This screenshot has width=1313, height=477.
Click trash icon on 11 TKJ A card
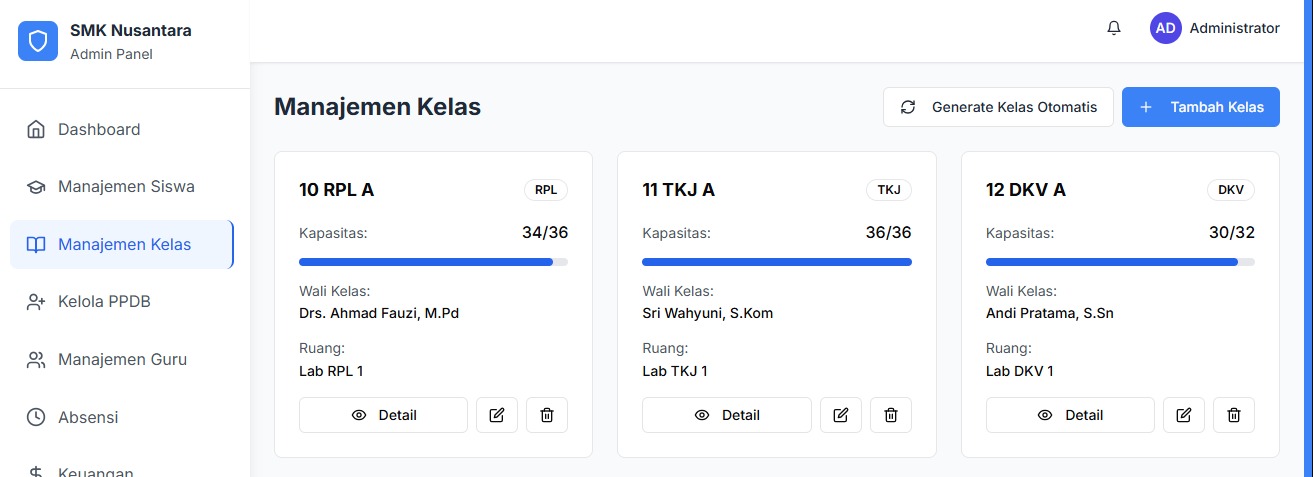click(x=891, y=415)
